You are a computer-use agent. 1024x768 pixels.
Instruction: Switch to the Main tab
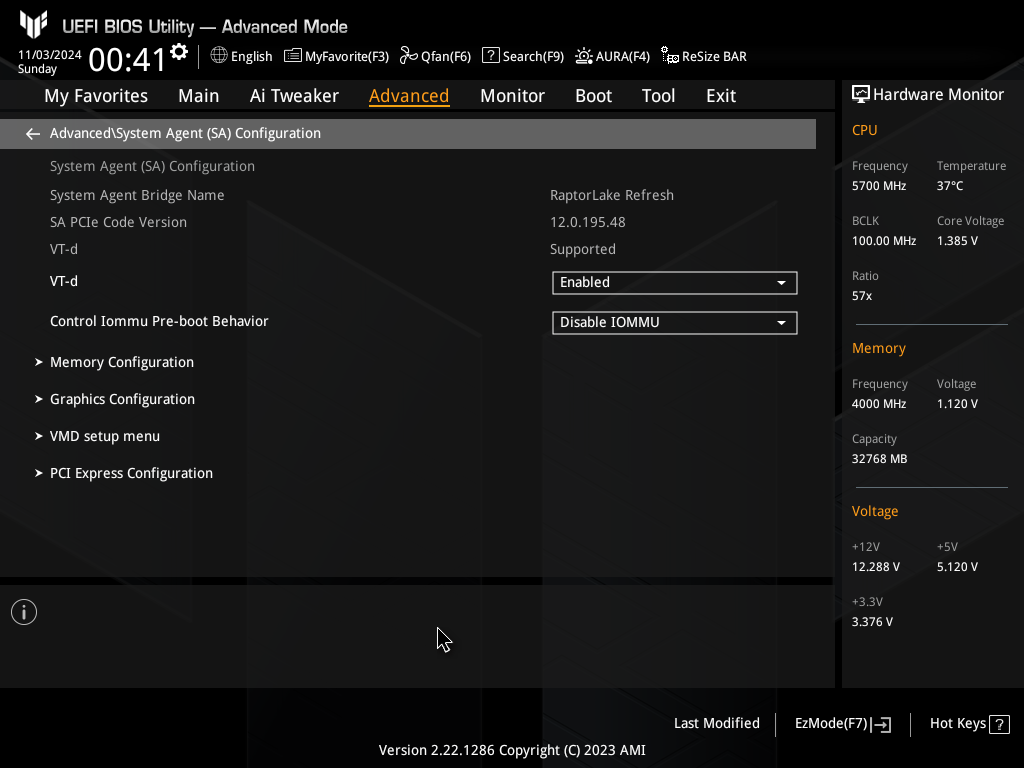[199, 96]
